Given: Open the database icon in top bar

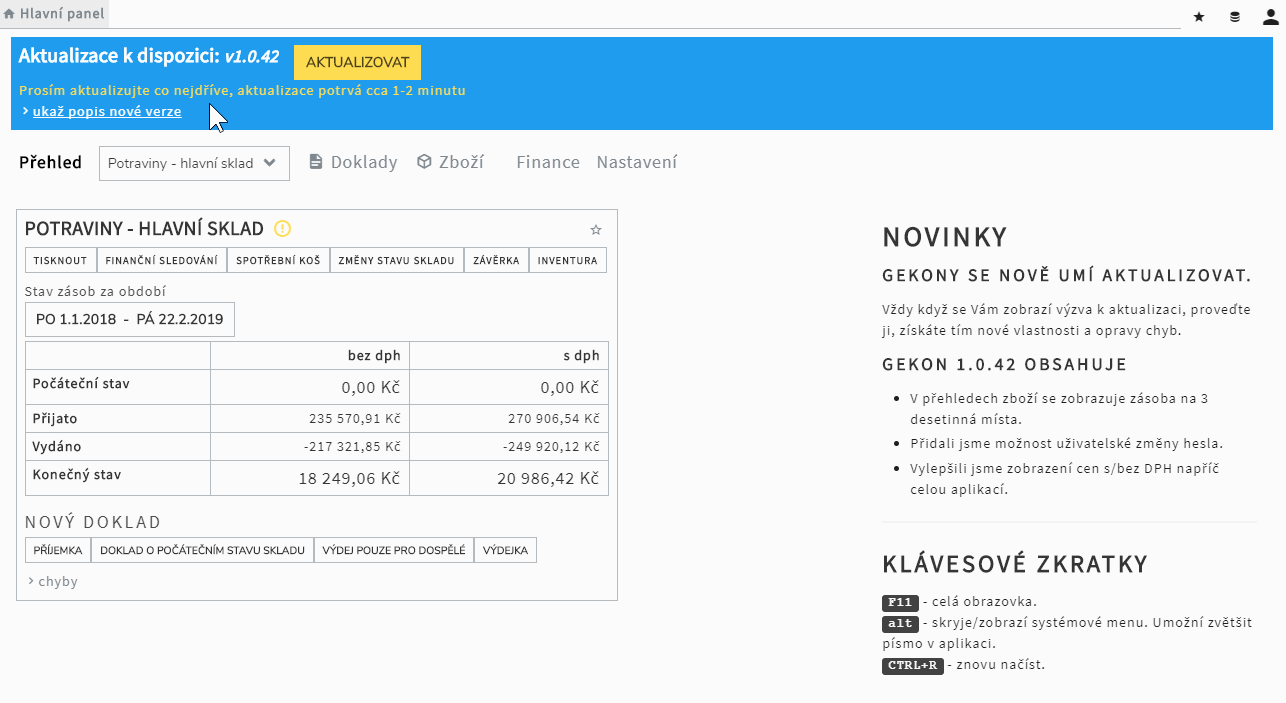Looking at the screenshot, I should tap(1235, 16).
